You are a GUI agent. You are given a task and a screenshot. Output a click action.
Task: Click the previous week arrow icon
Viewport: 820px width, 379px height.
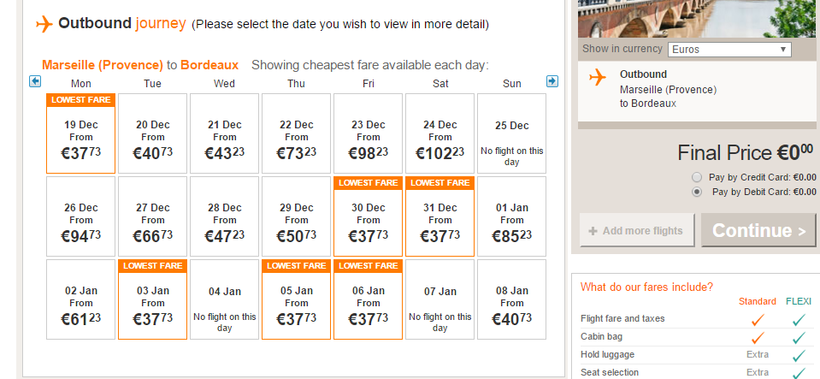pyautogui.click(x=35, y=81)
